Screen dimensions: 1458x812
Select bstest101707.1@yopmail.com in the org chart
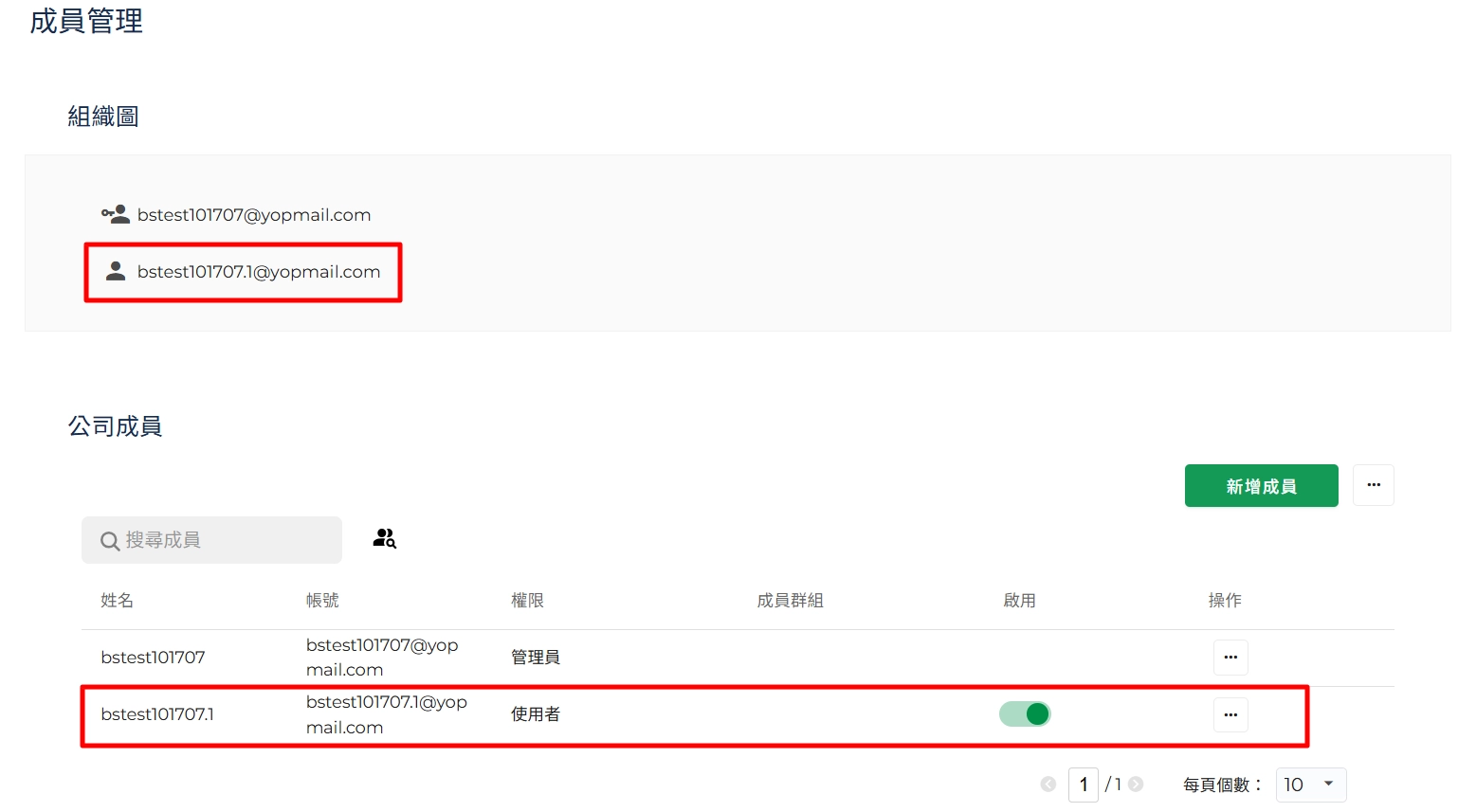[258, 272]
